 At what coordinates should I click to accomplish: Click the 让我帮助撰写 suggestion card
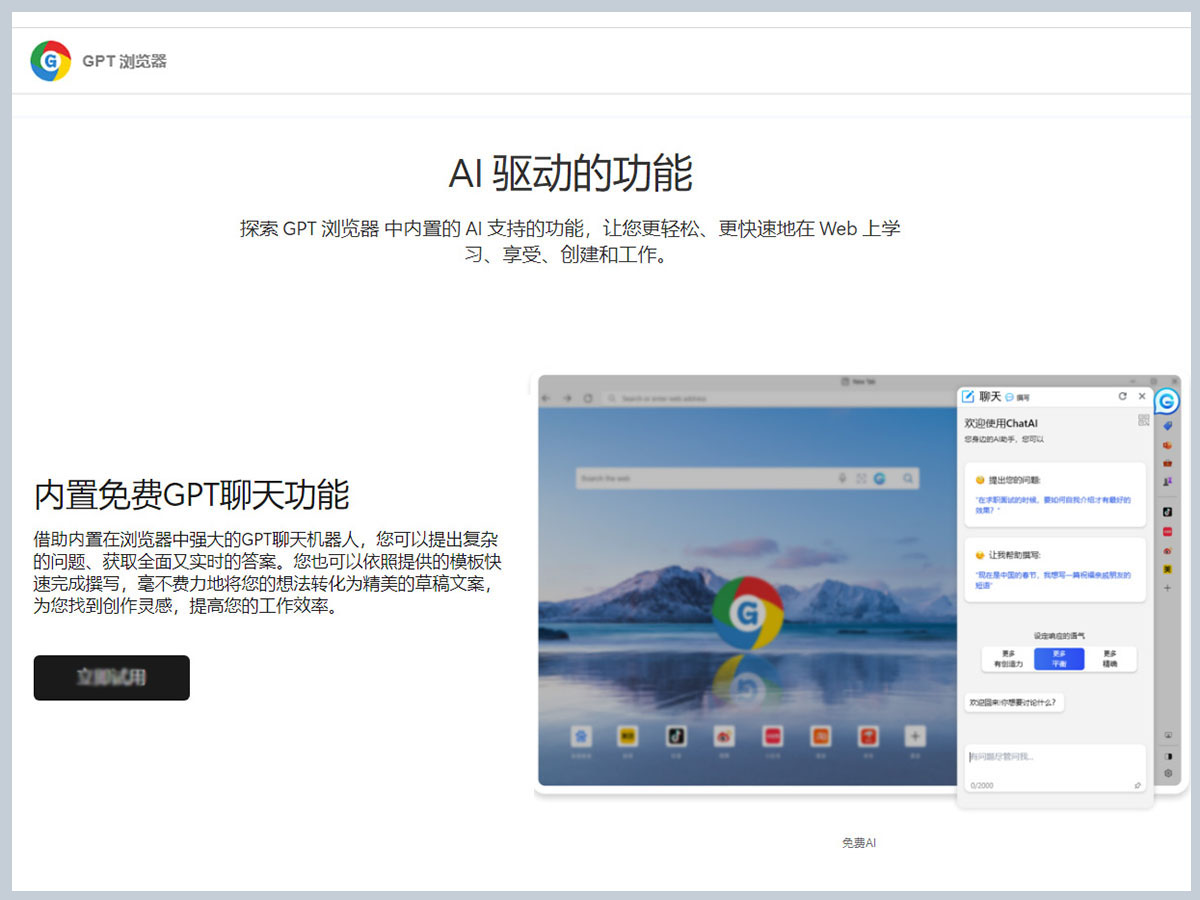click(x=1055, y=570)
